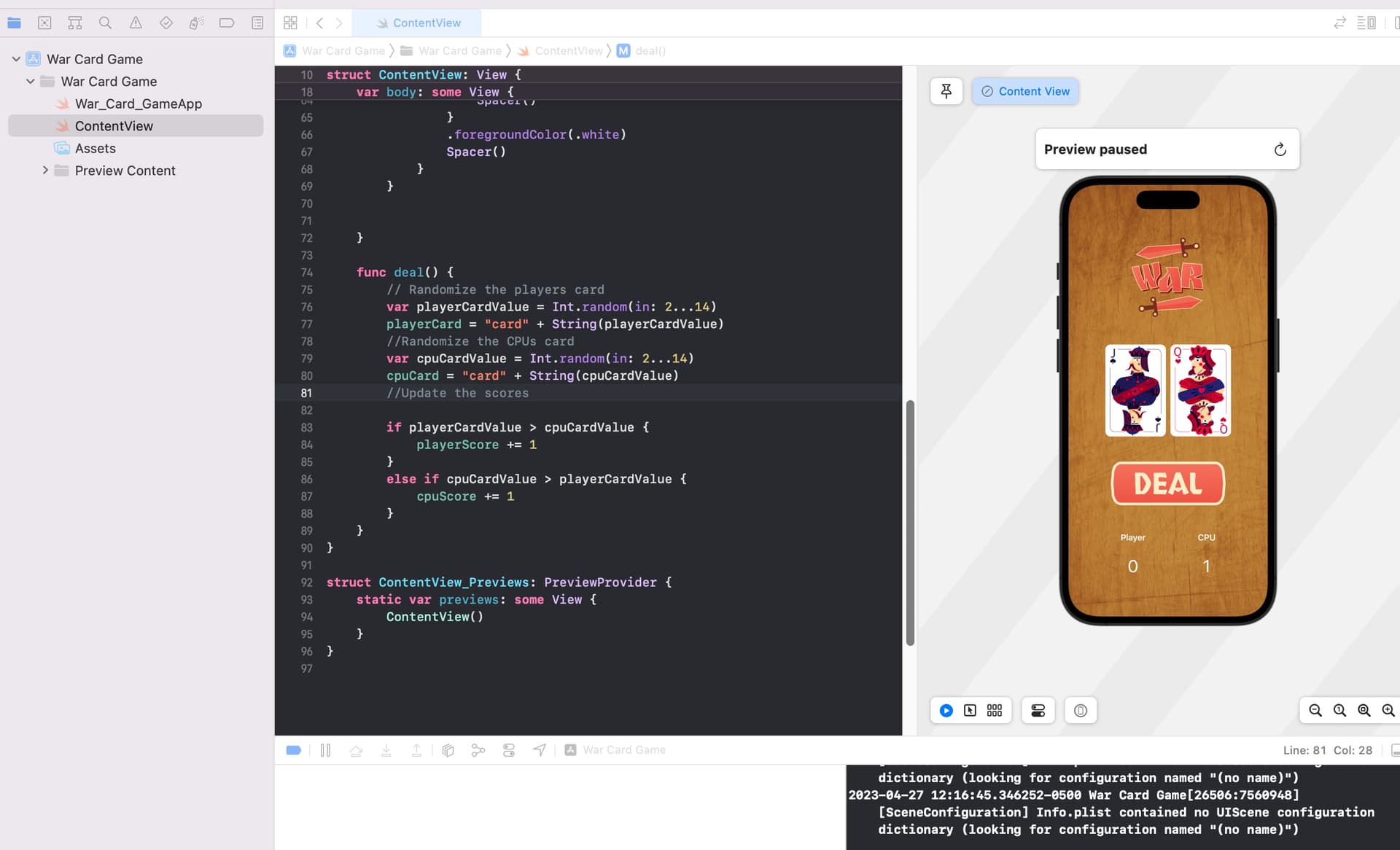Toggle Selectable preview mode
1400x850 pixels.
click(x=970, y=710)
